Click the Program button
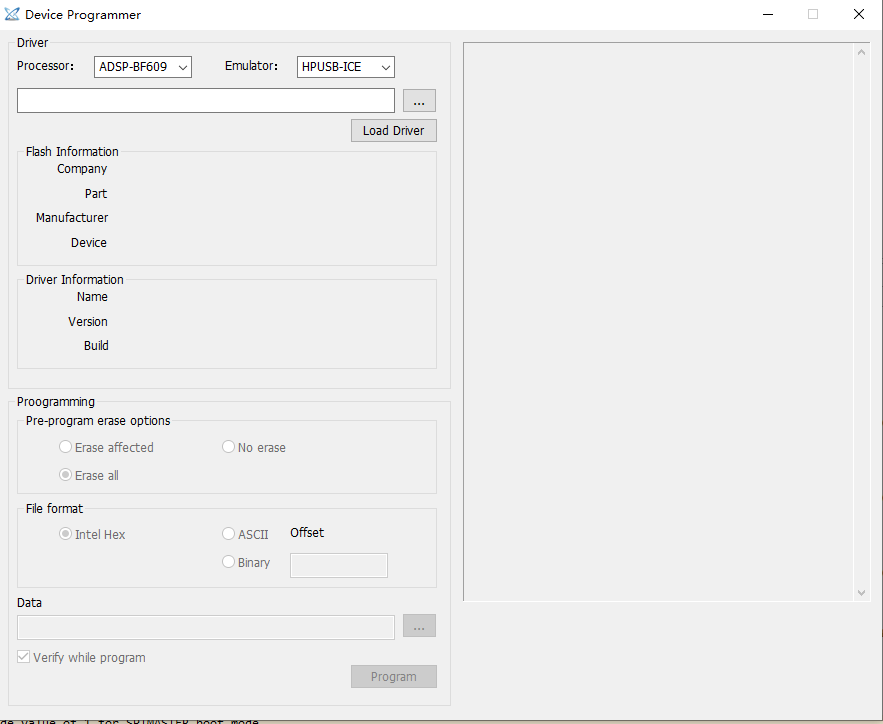The height and width of the screenshot is (724, 883). pyautogui.click(x=393, y=676)
